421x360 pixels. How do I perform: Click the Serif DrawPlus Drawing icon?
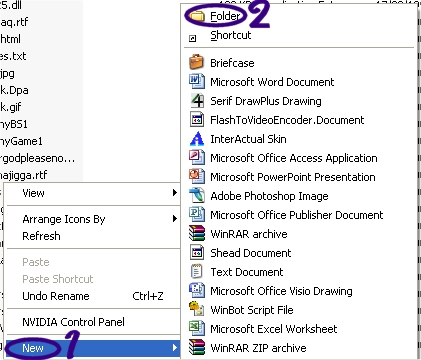pos(197,100)
